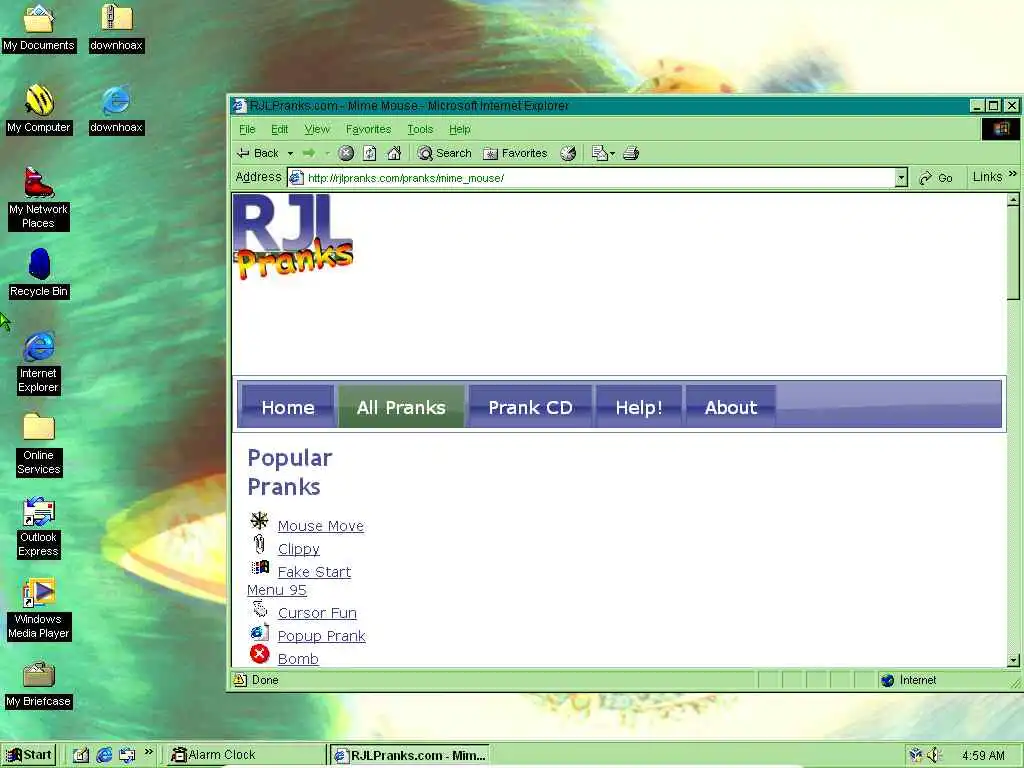Click the page scrollbar down arrow

click(x=1013, y=660)
